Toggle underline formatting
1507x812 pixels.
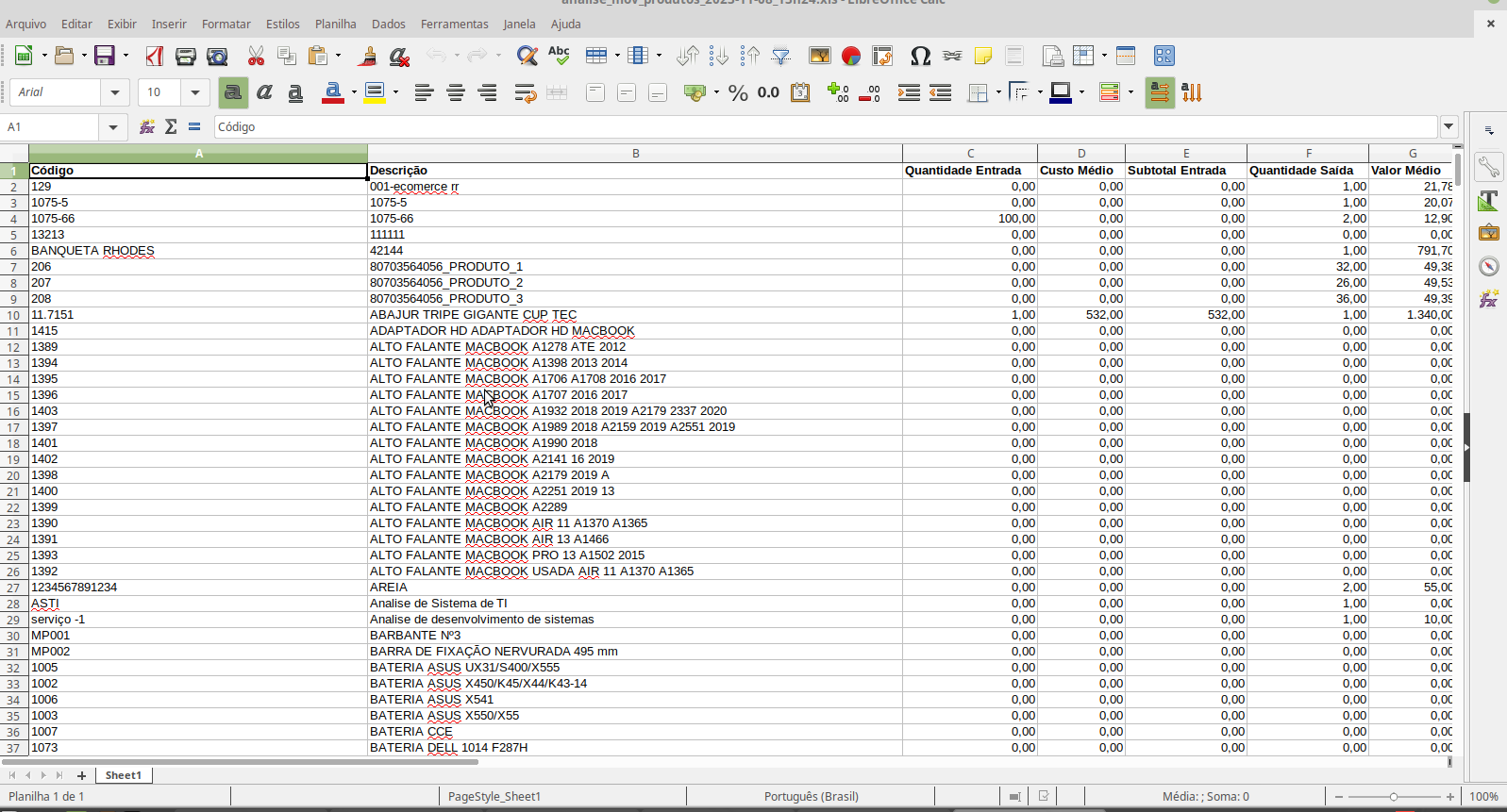pyautogui.click(x=295, y=92)
